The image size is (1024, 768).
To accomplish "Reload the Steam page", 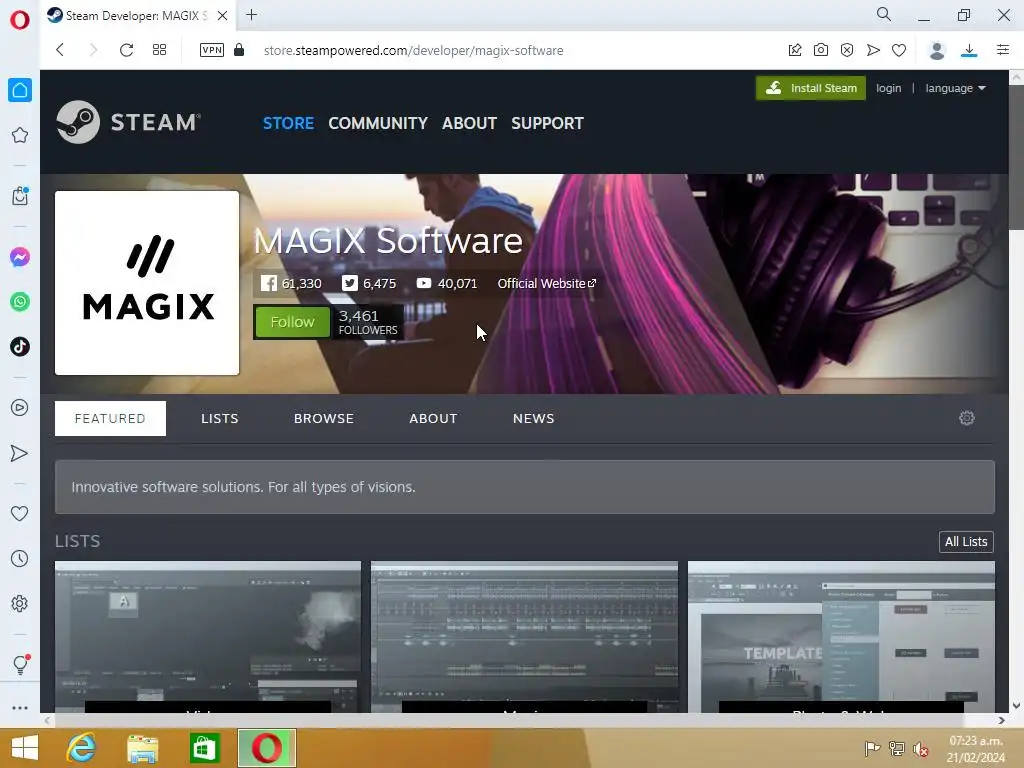I will [126, 50].
